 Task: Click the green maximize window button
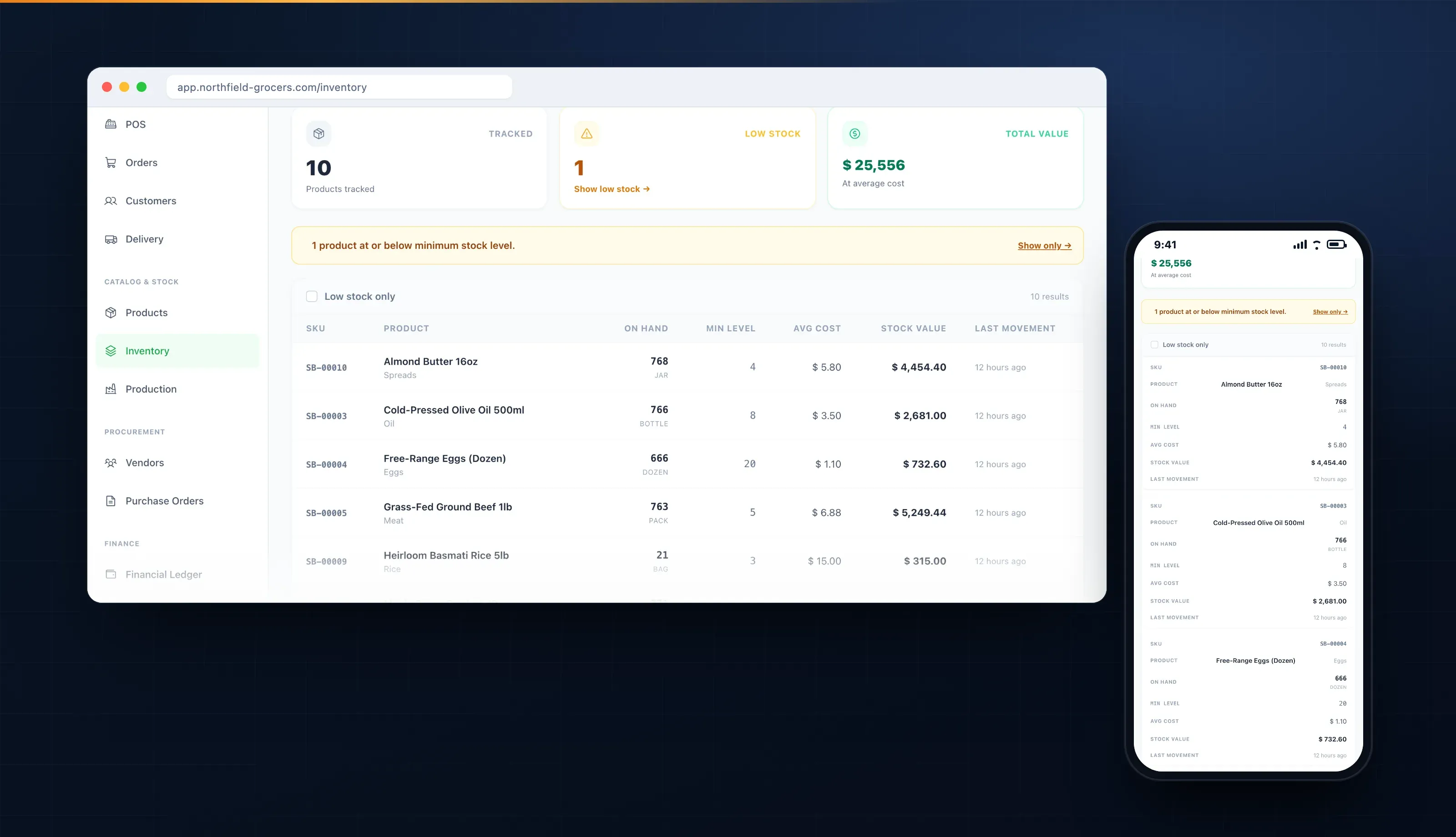[x=142, y=87]
